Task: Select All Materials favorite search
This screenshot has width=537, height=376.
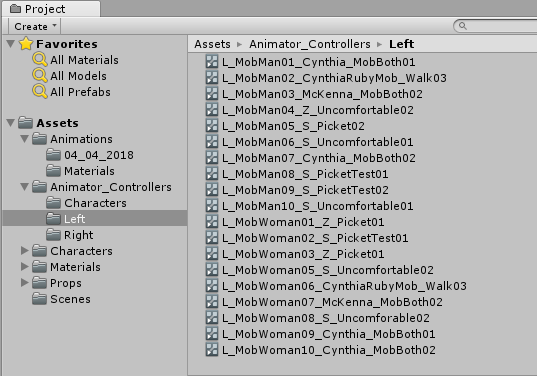Action: click(84, 60)
